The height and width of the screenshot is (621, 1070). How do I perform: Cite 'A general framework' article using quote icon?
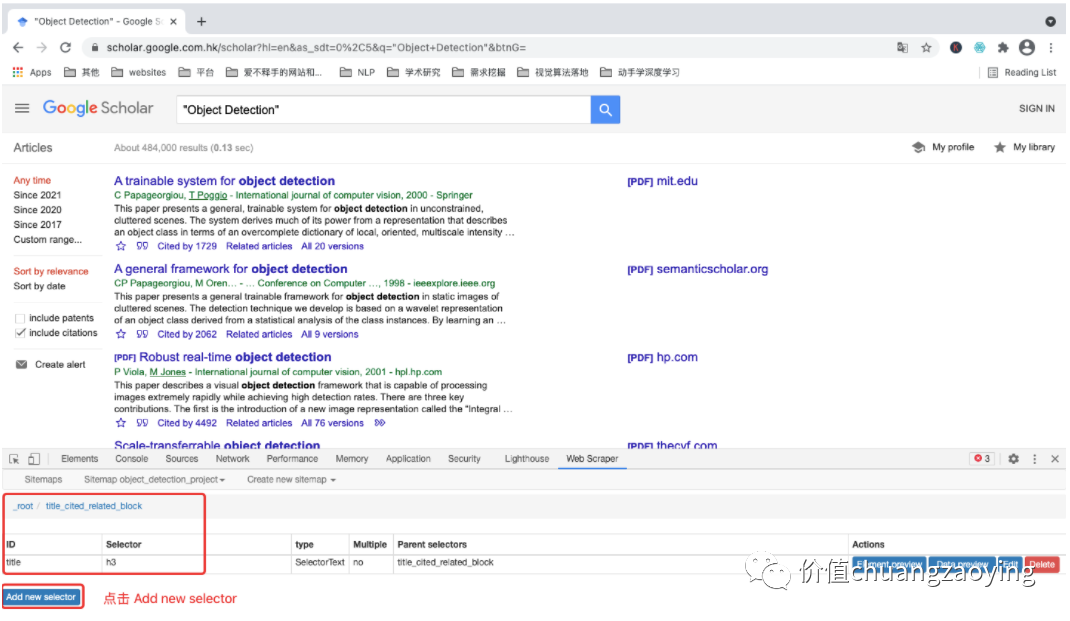142,334
